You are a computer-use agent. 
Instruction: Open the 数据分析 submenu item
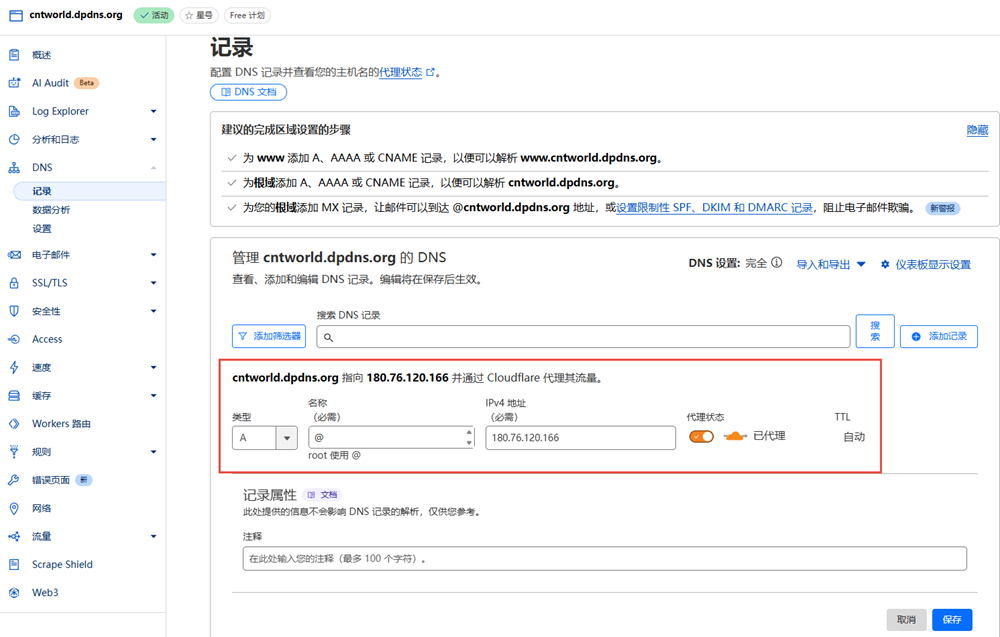(51, 210)
